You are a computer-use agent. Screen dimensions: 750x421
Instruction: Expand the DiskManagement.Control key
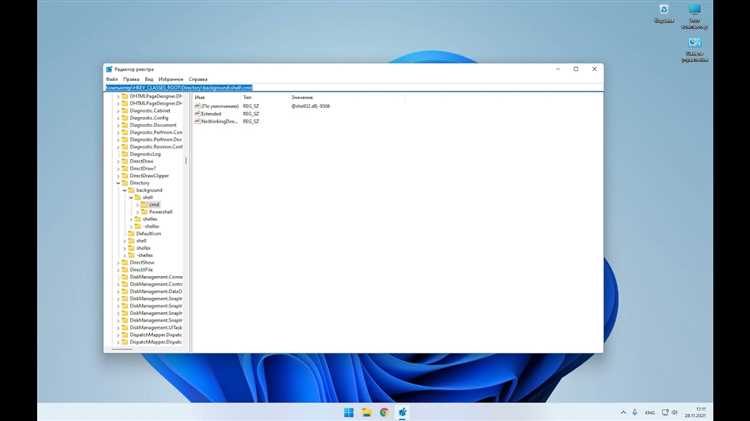click(118, 284)
